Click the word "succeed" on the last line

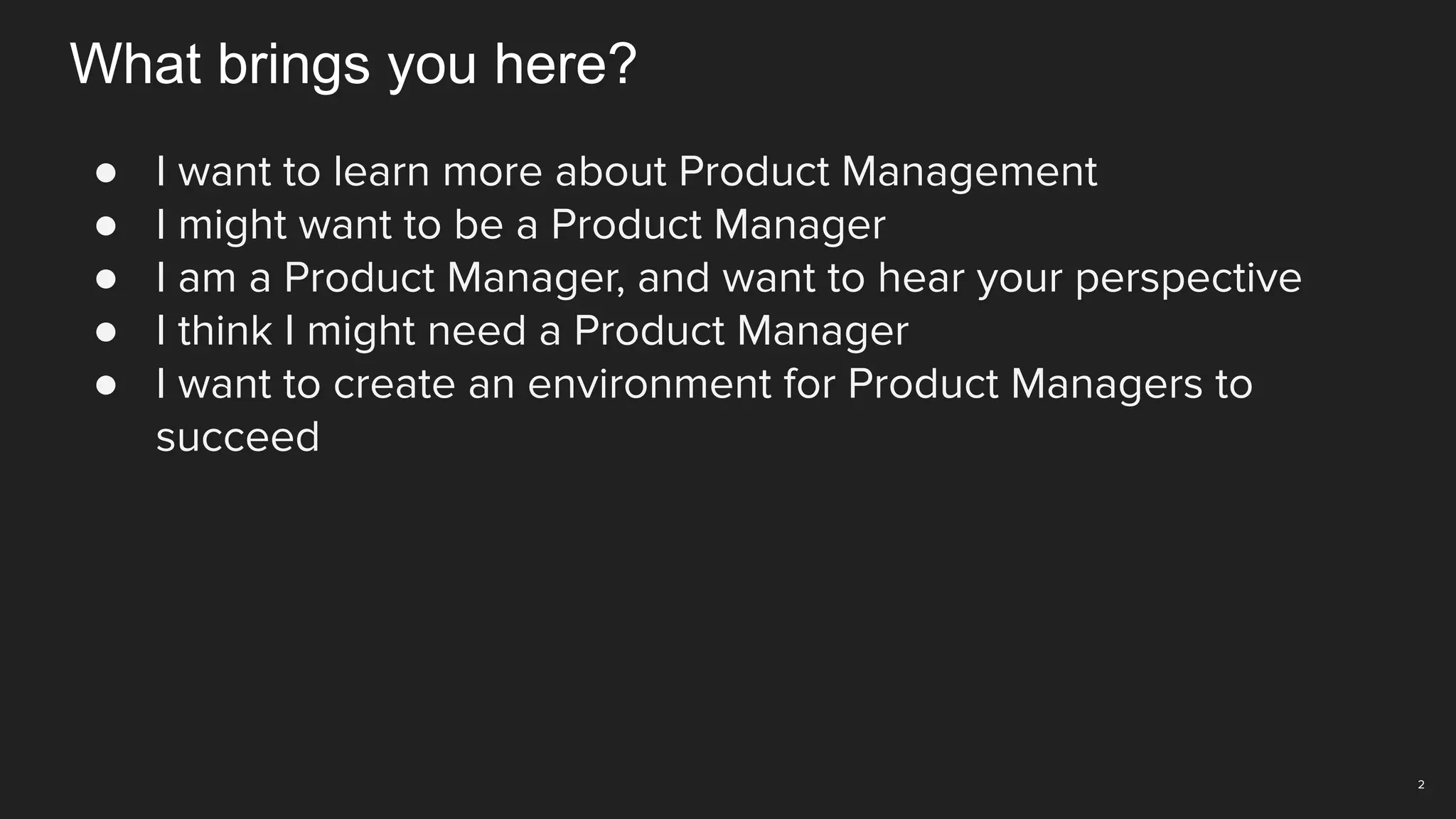(237, 437)
